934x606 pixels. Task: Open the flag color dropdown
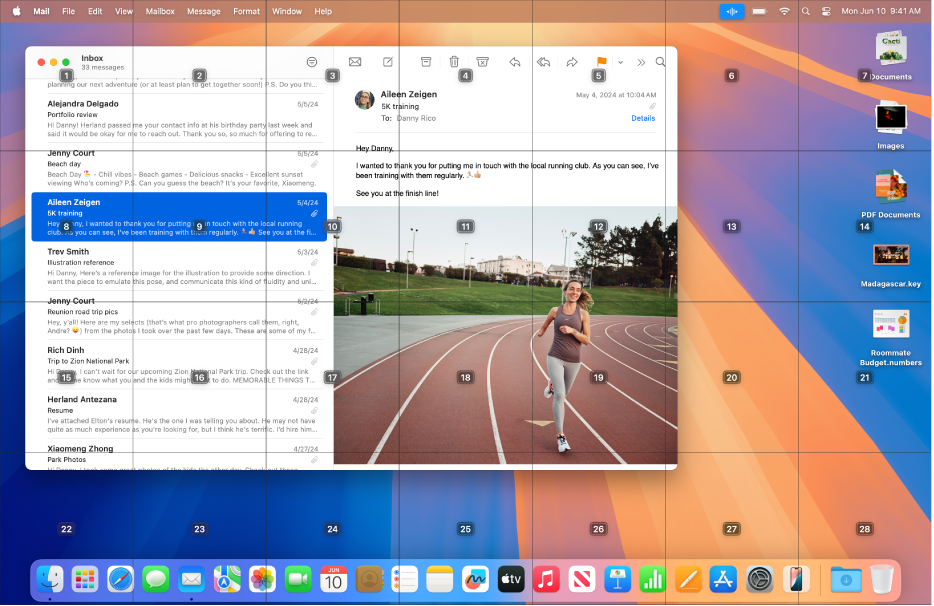618,62
